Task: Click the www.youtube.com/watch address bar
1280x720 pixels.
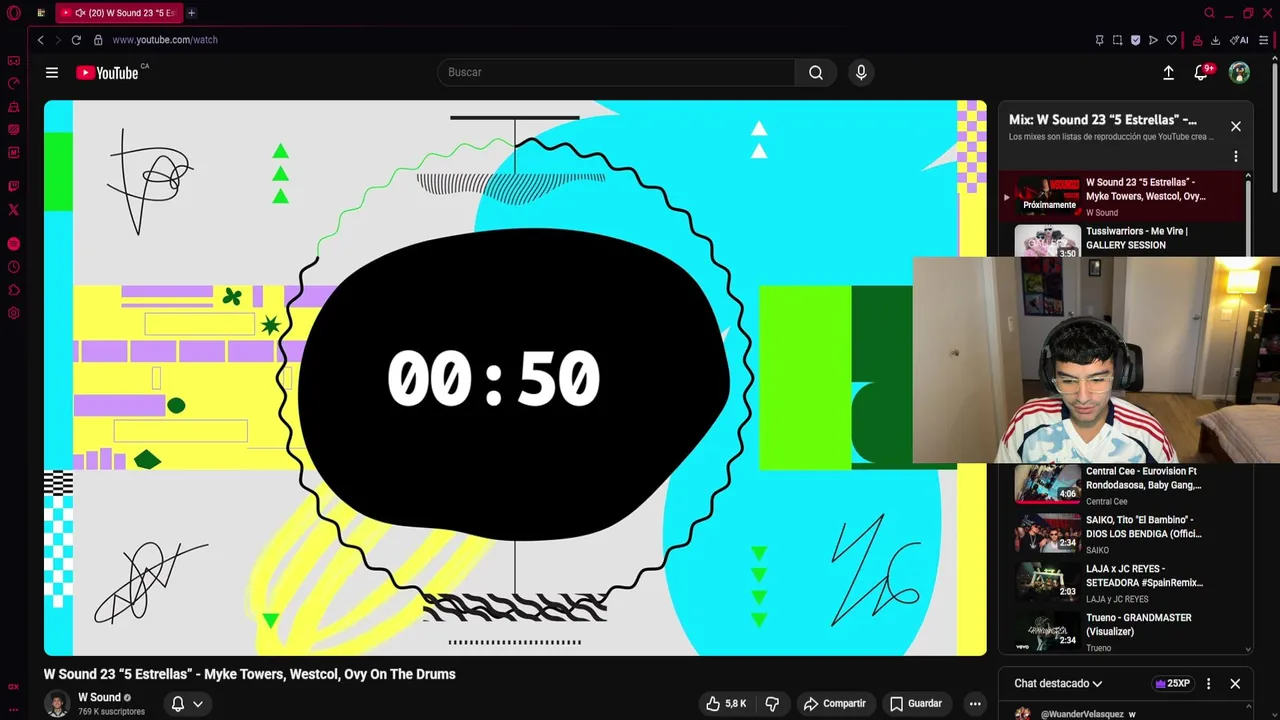Action: [x=165, y=40]
